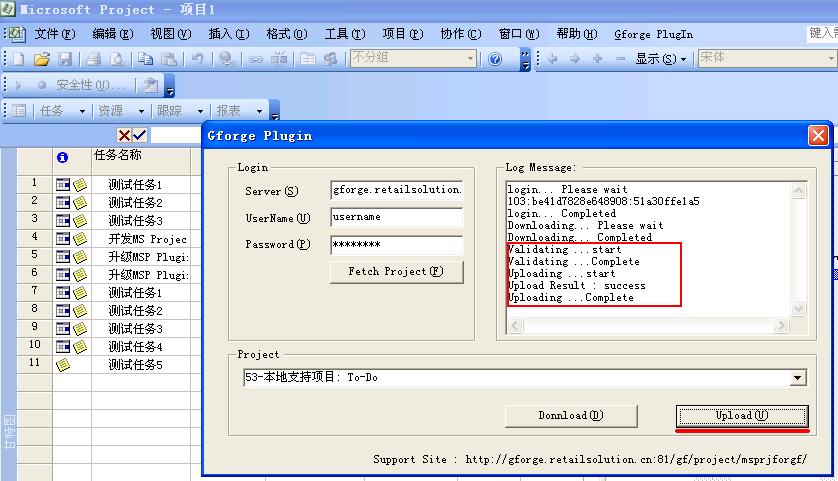Open the 宋体 font dropdown
The height and width of the screenshot is (481, 838).
tap(831, 58)
